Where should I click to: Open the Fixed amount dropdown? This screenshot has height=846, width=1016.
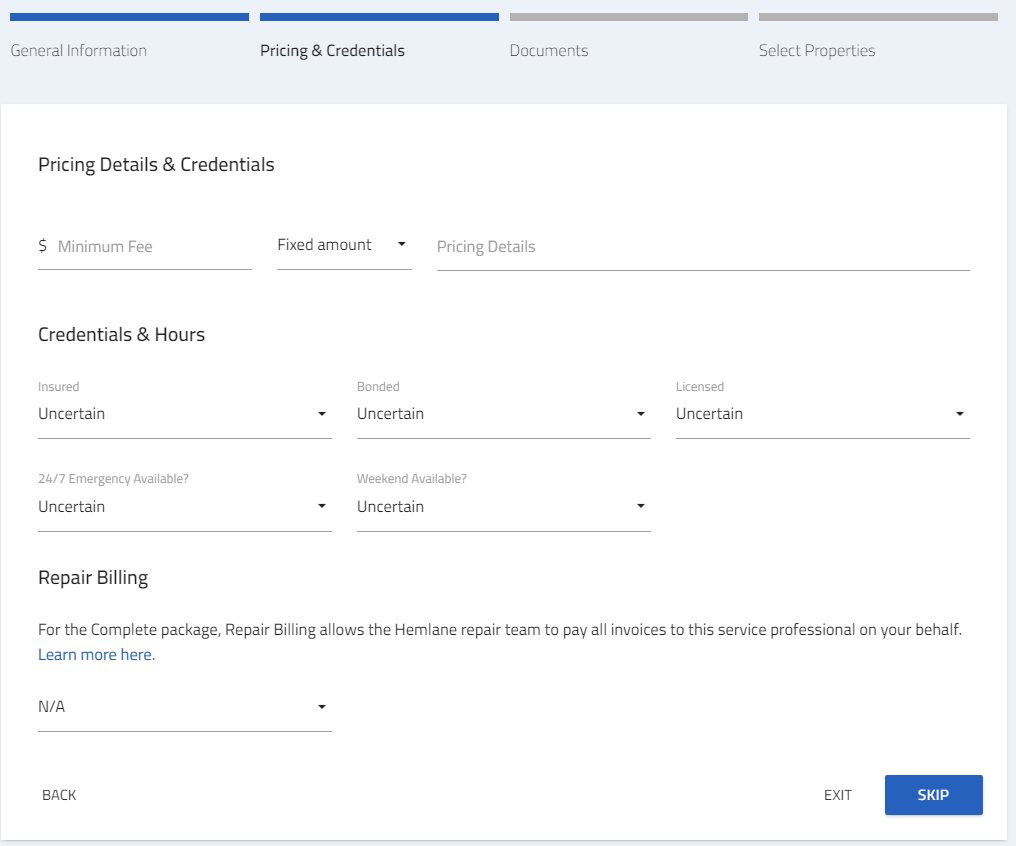tap(344, 245)
